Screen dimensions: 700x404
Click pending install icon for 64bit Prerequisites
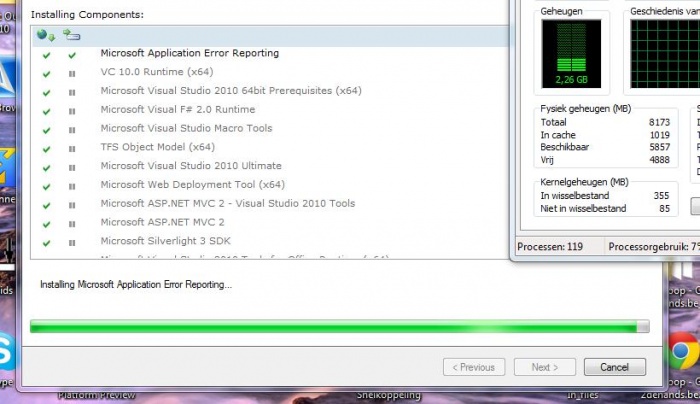(72, 93)
